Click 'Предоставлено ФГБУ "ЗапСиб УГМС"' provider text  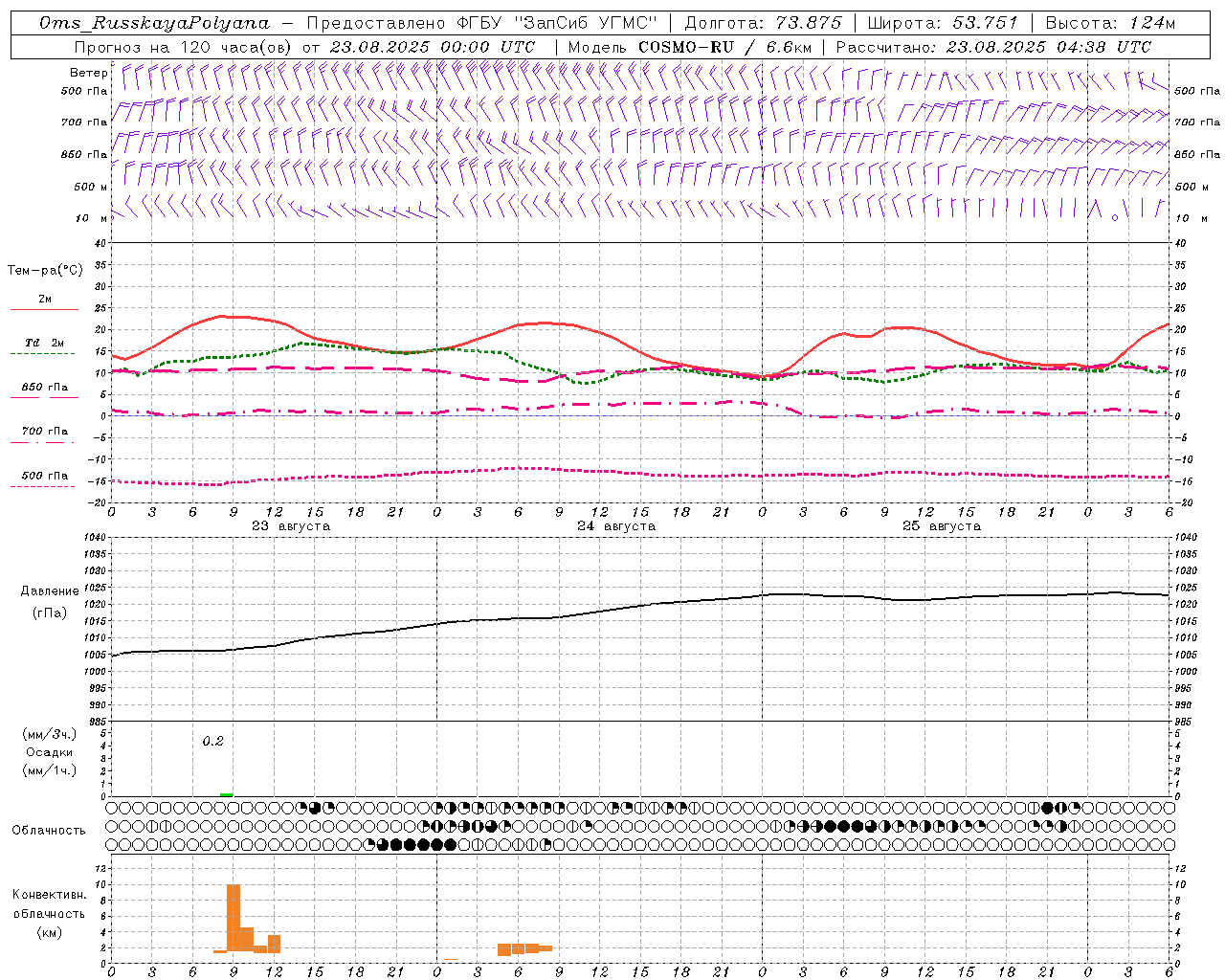coord(481,23)
